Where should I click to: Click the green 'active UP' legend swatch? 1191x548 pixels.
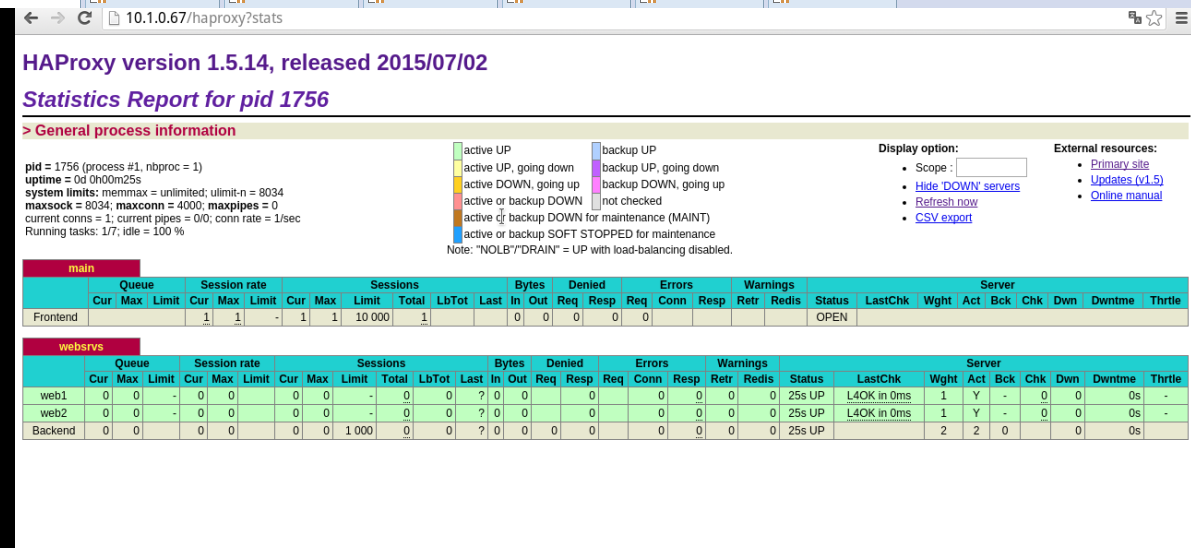(458, 150)
